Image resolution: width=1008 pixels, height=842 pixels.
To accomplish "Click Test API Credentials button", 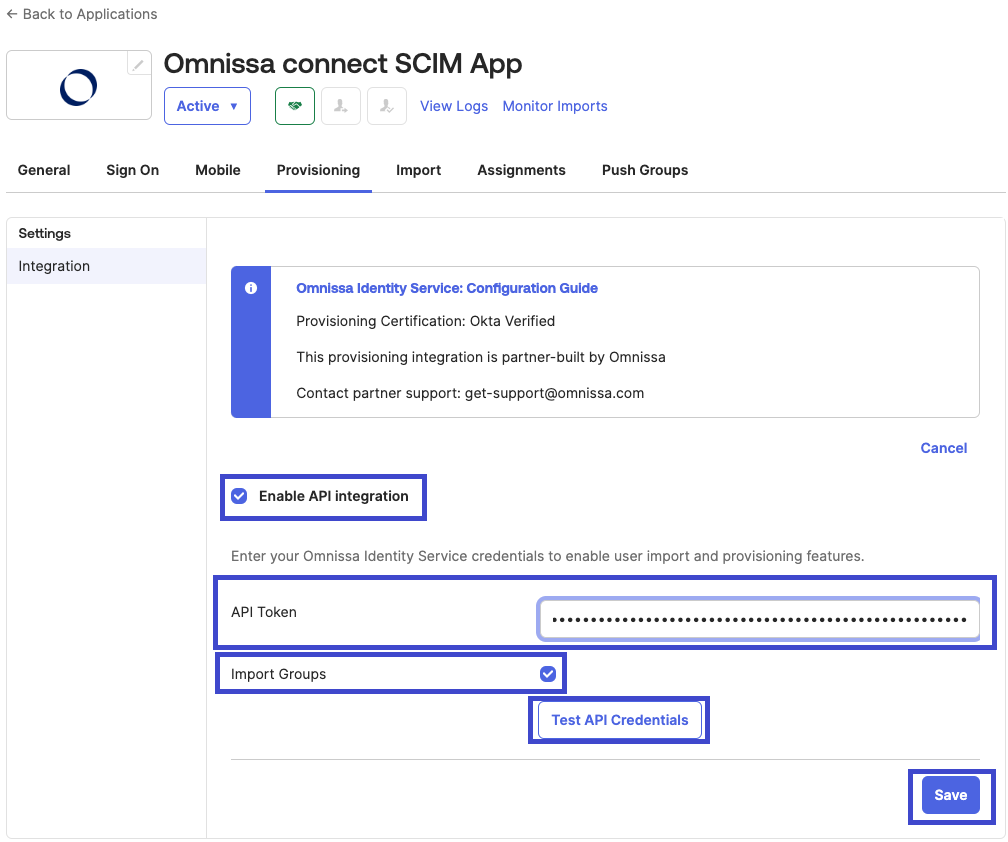I will (x=620, y=720).
